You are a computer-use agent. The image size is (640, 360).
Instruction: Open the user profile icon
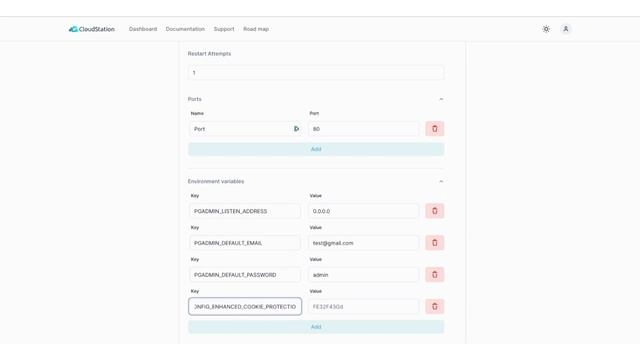pyautogui.click(x=566, y=29)
